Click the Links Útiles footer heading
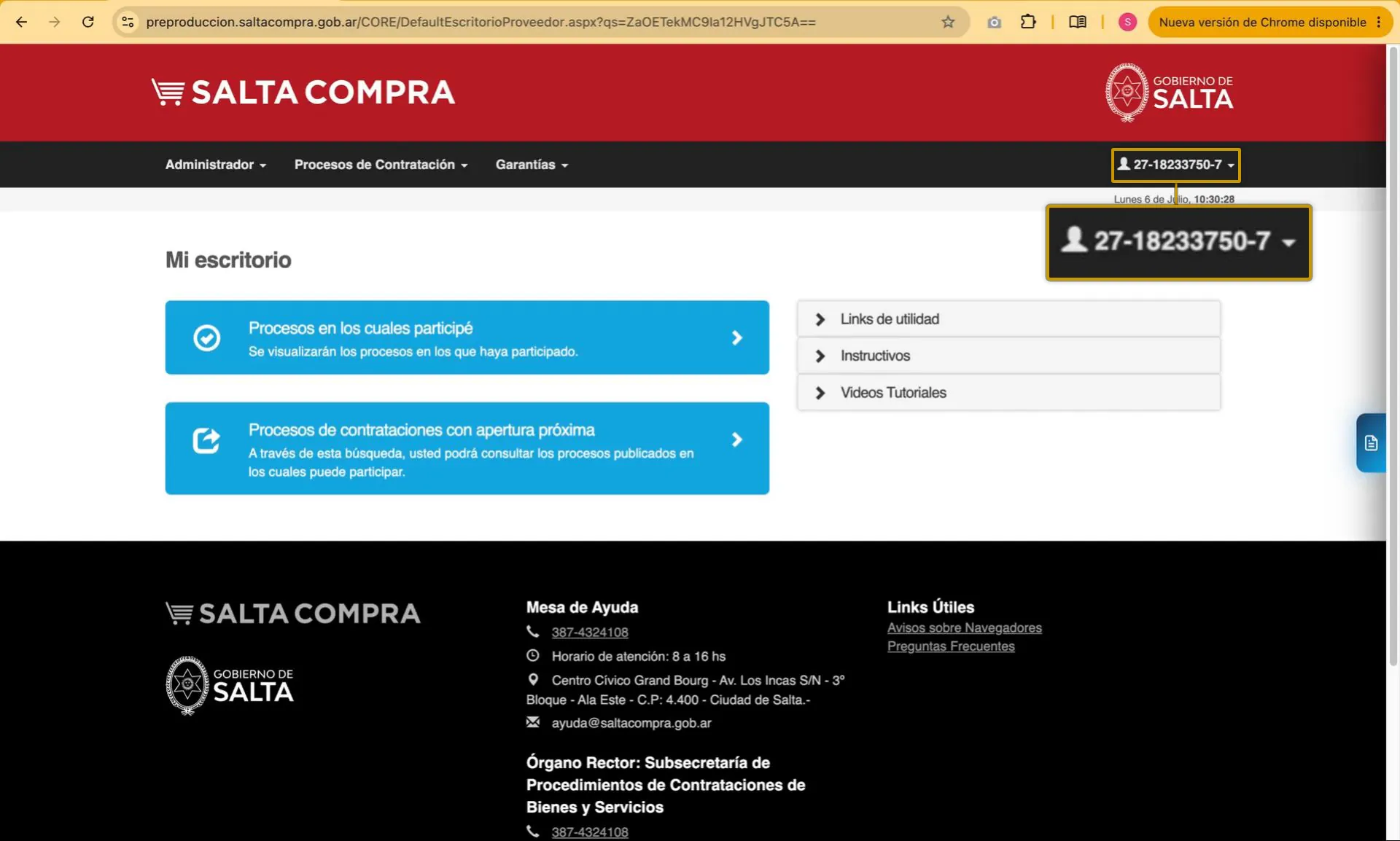The image size is (1400, 841). pos(930,607)
